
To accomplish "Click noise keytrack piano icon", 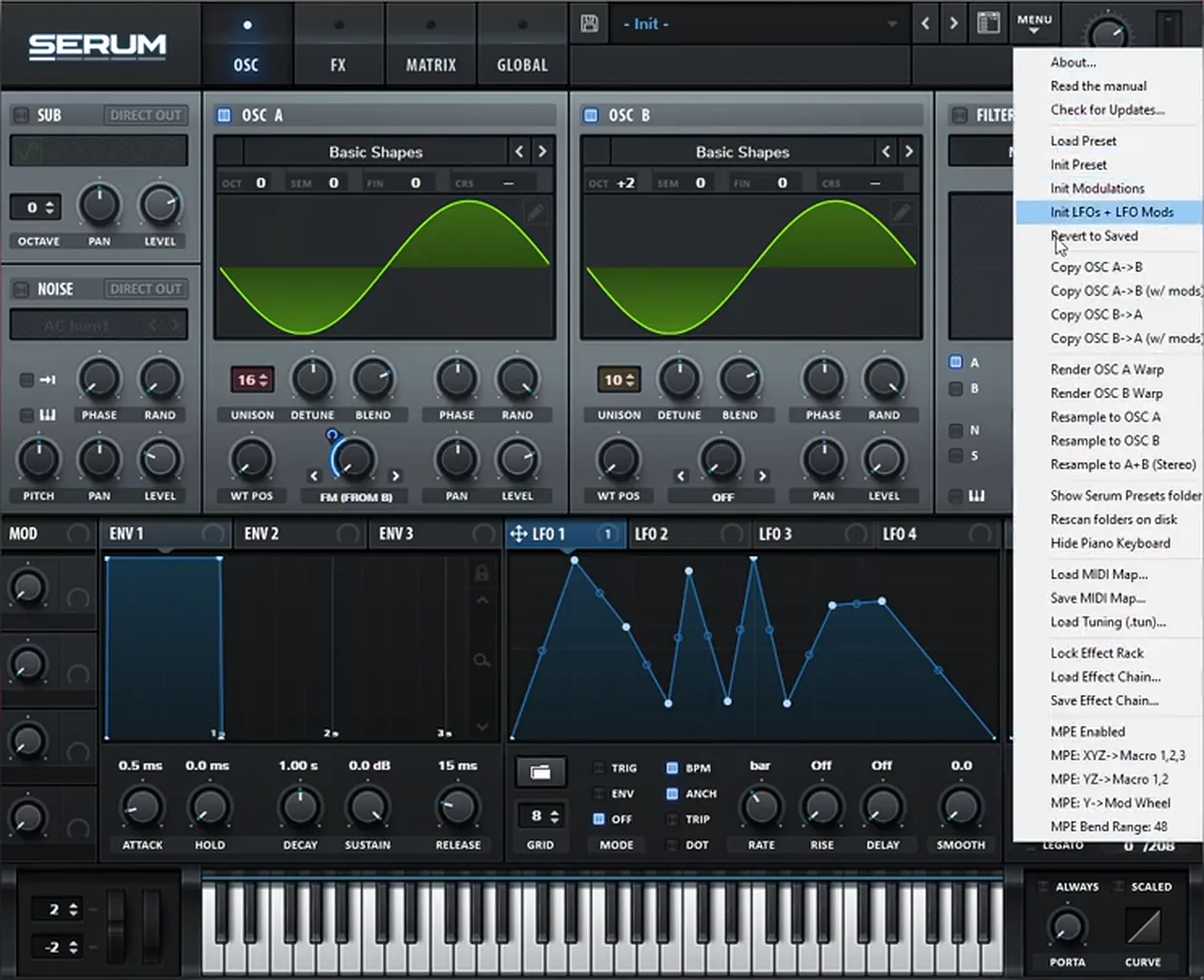I will pos(48,415).
